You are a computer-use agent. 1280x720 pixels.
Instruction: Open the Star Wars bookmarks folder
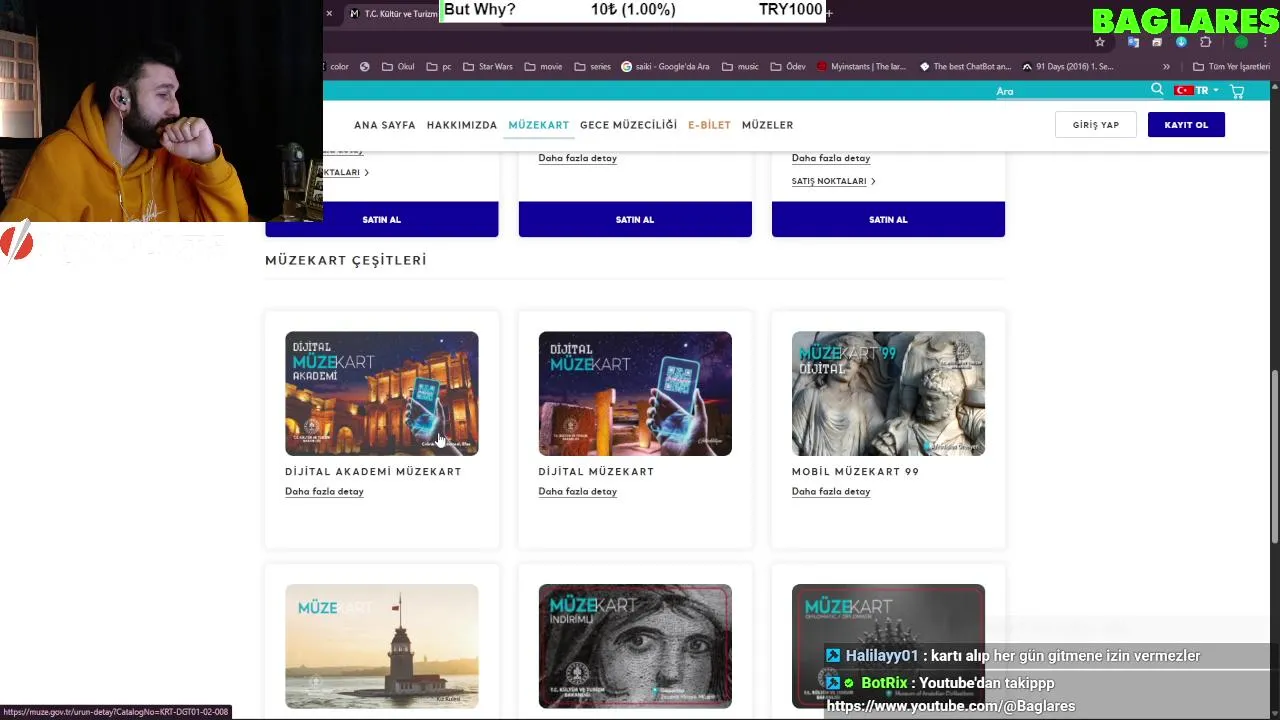coord(488,67)
